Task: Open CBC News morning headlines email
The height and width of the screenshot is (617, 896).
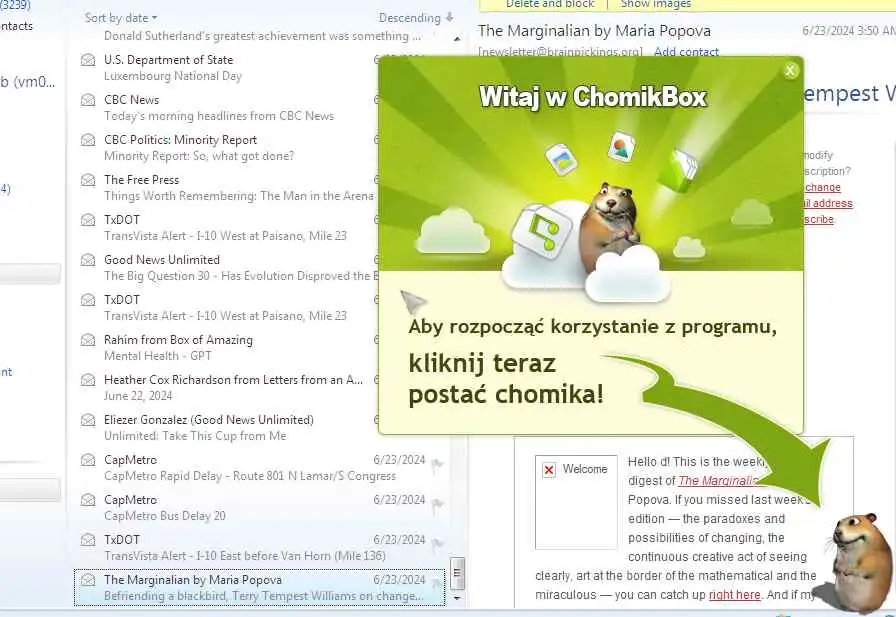Action: [227, 107]
